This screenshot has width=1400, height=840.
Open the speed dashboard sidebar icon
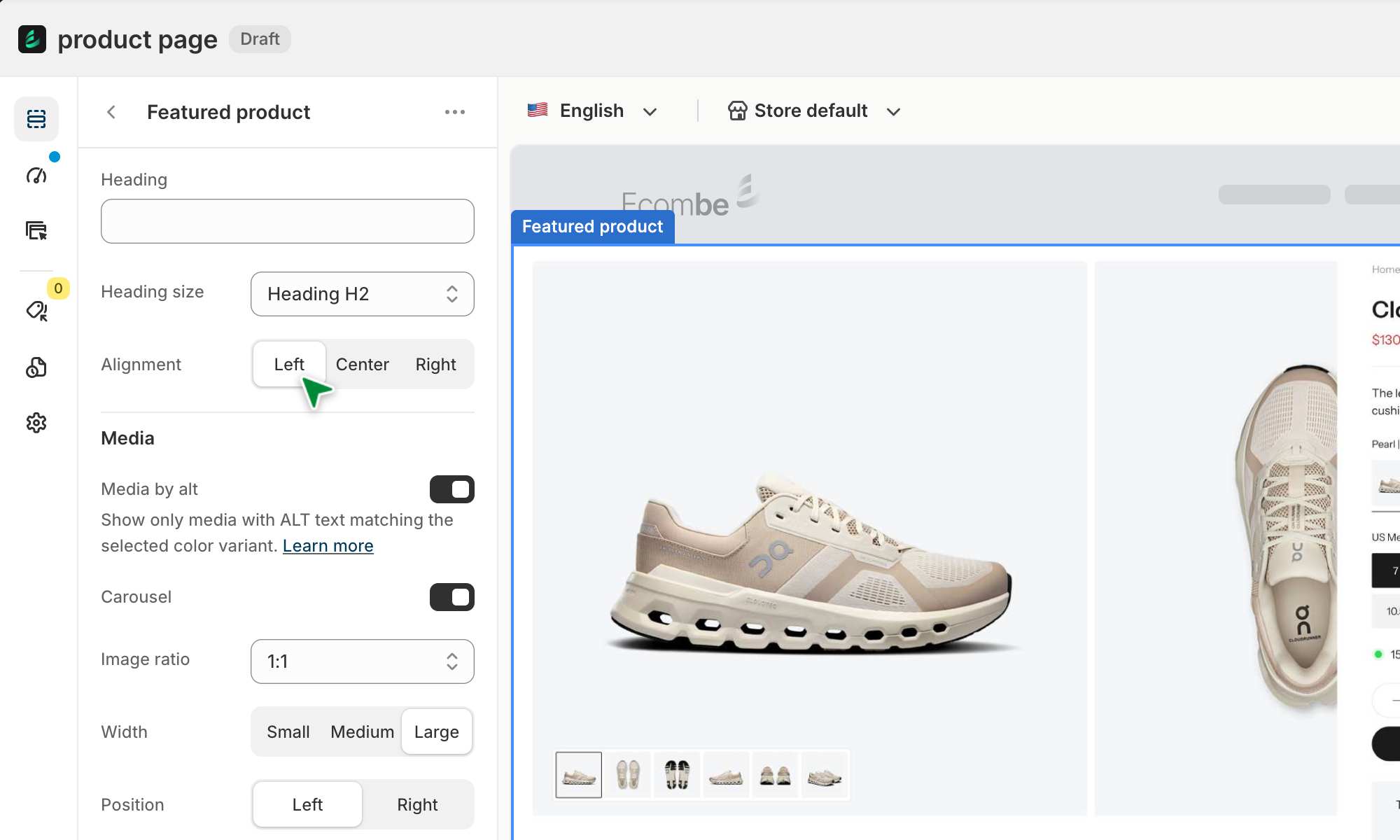(x=36, y=175)
